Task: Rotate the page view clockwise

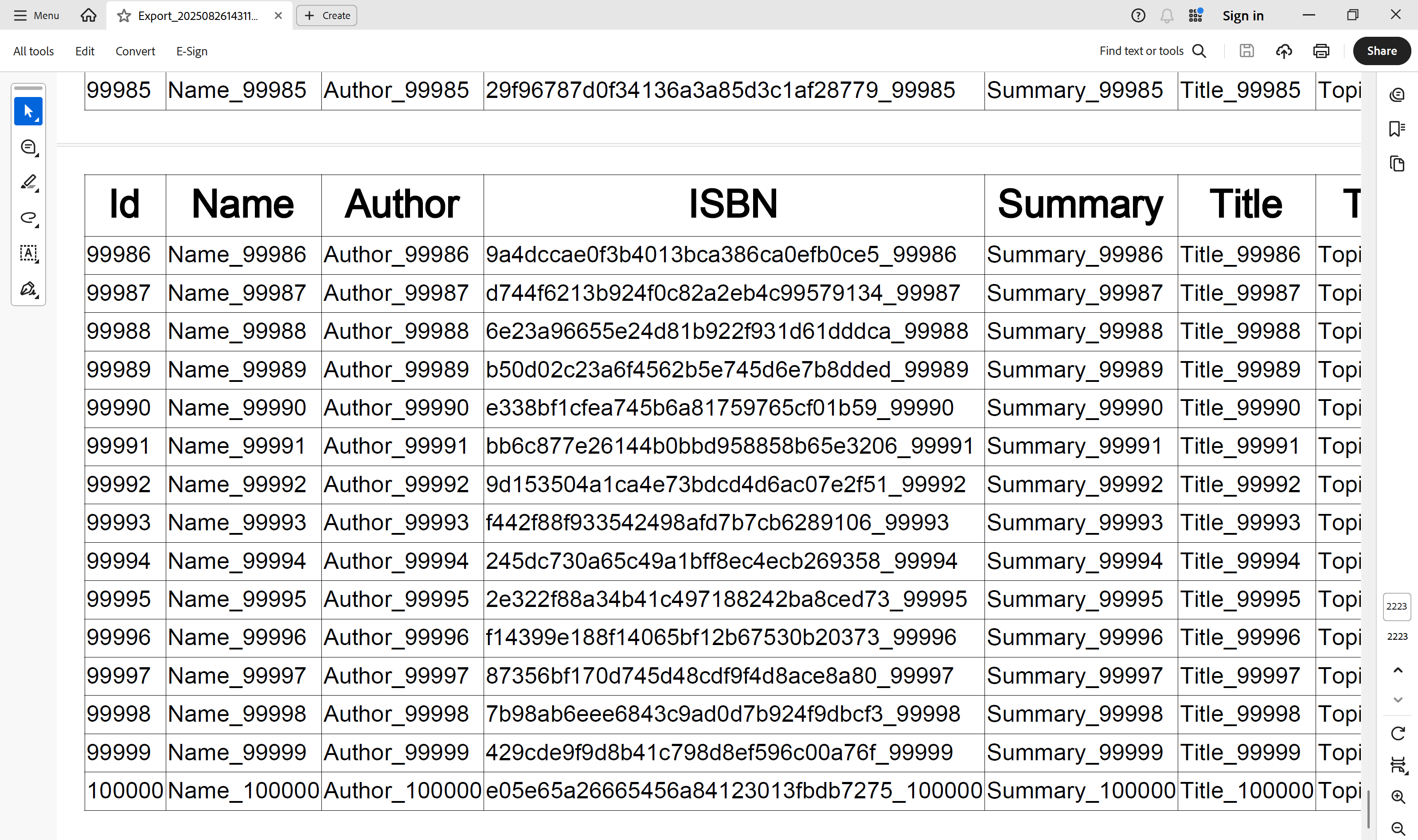Action: point(1398,734)
